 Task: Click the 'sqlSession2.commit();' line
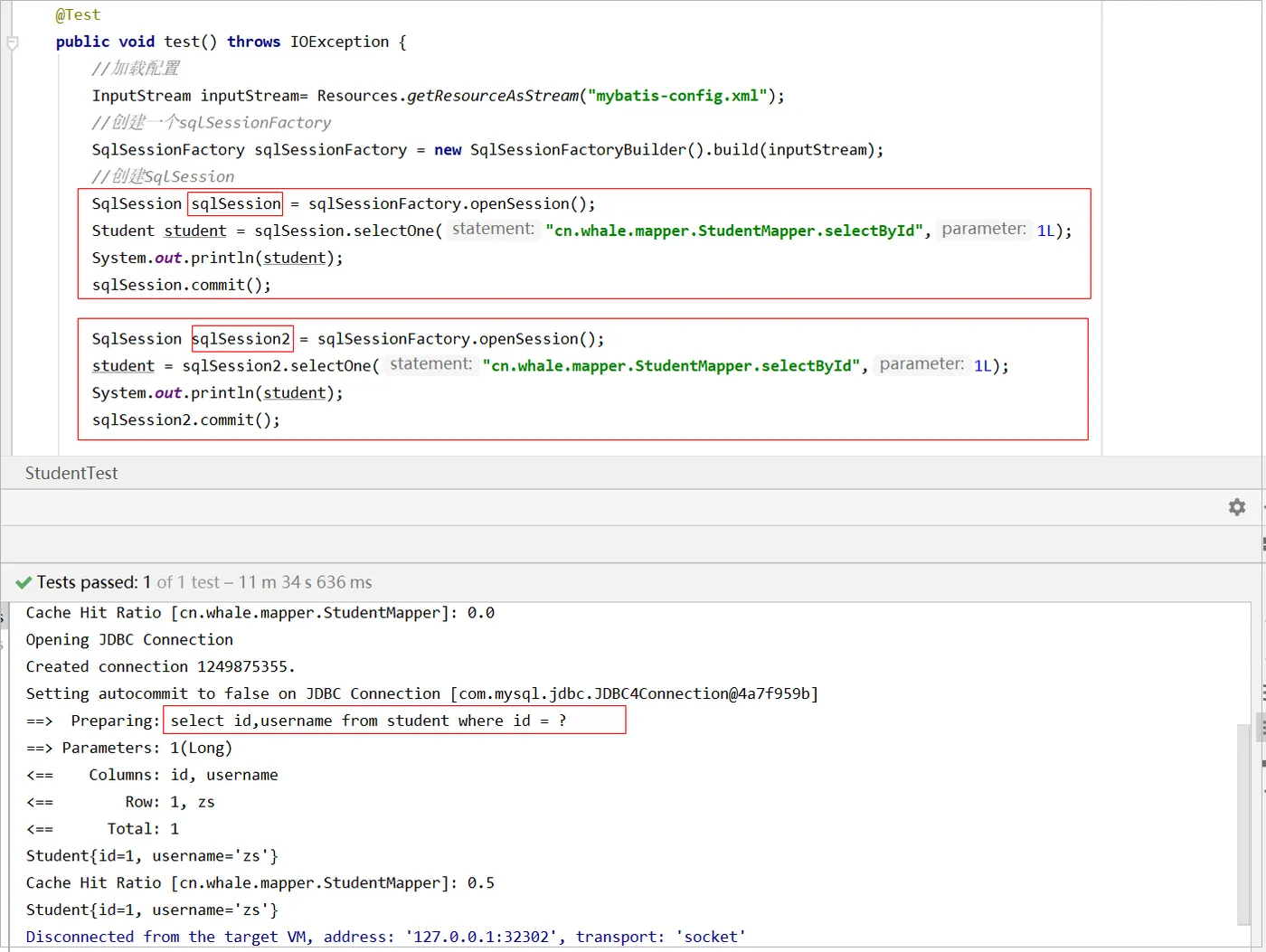click(185, 420)
